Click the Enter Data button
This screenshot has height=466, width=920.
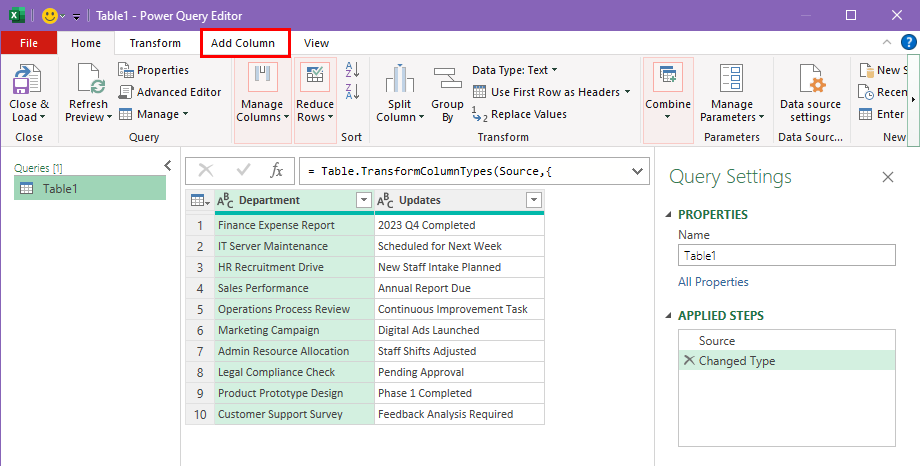[881, 114]
